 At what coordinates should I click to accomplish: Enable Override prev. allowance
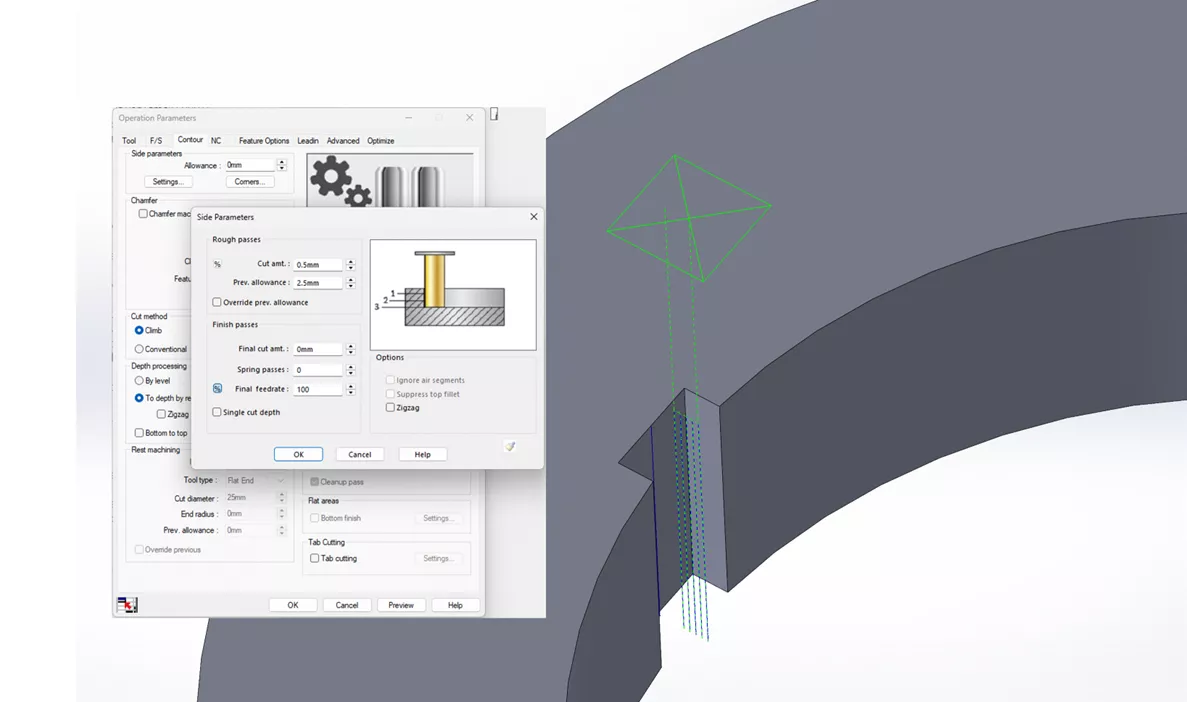218,302
